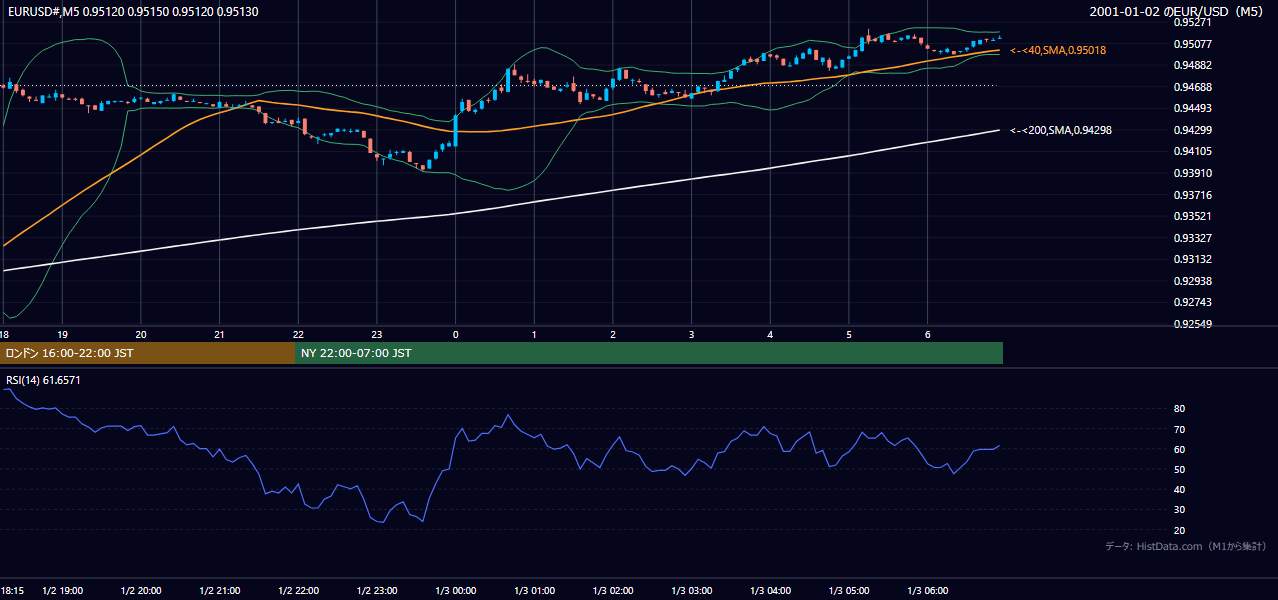Click the 1/2 19:00 time axis label

click(x=62, y=591)
